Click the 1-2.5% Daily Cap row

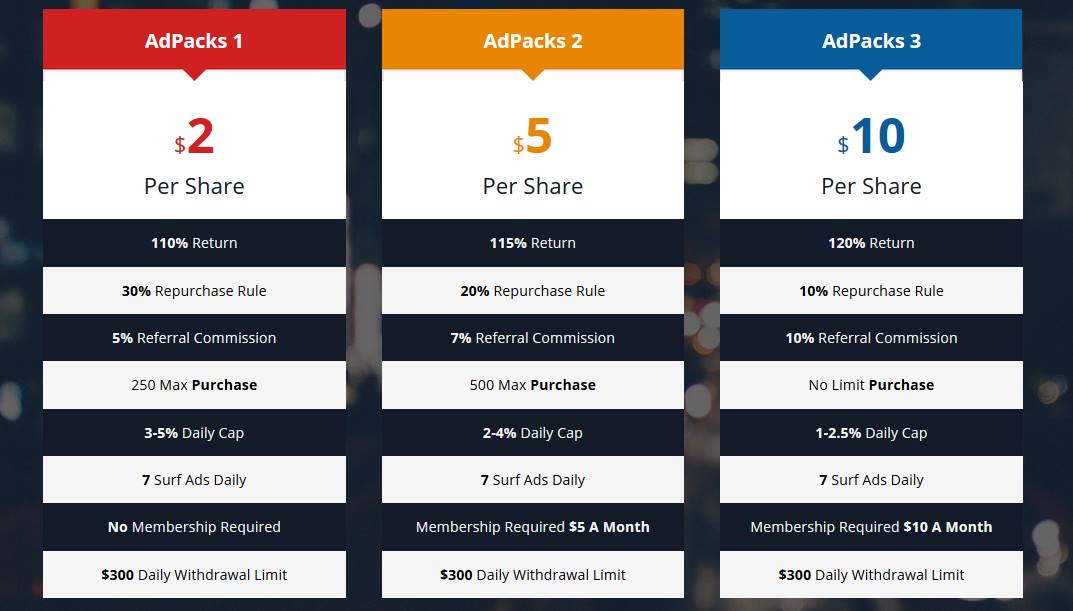871,432
